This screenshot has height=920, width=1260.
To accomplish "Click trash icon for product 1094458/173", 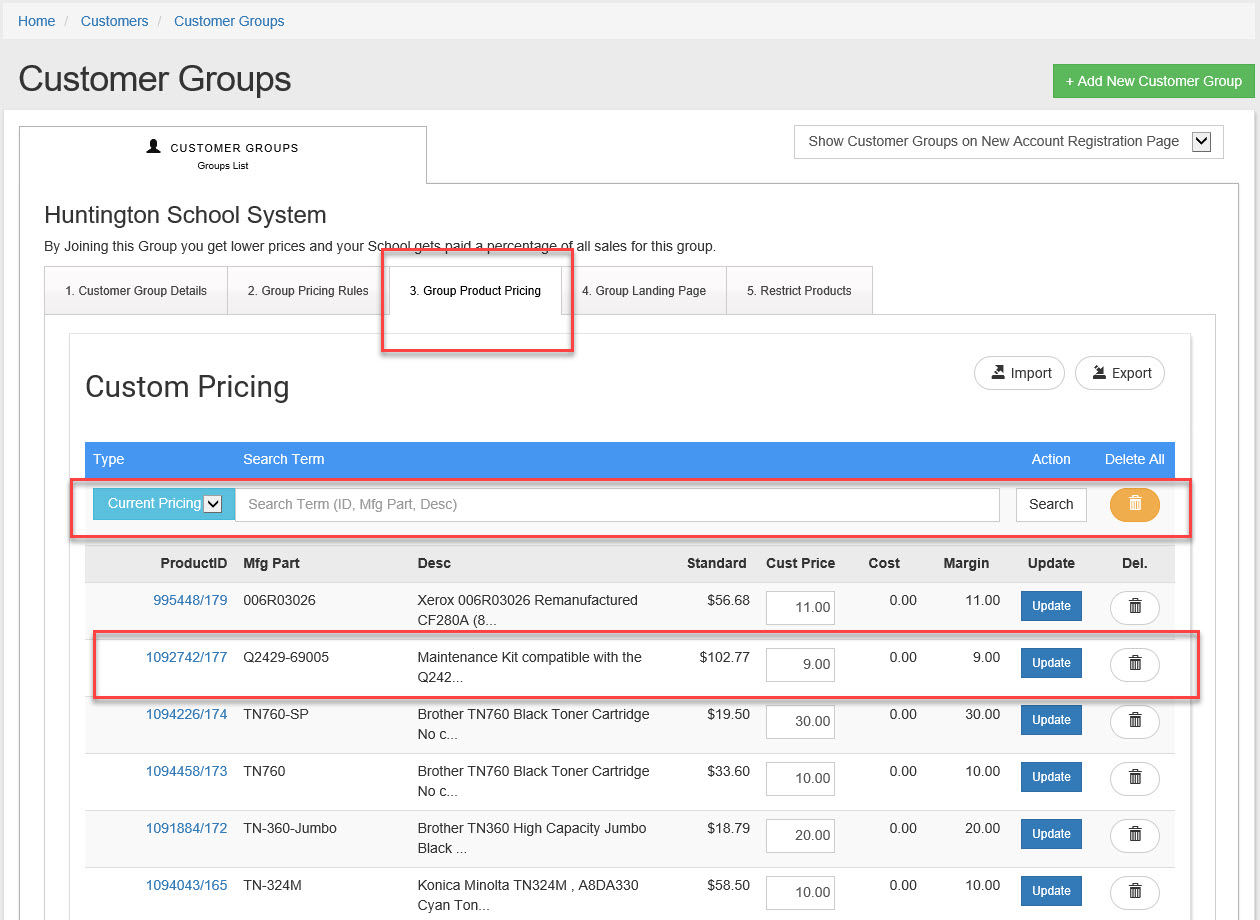I will [1134, 778].
